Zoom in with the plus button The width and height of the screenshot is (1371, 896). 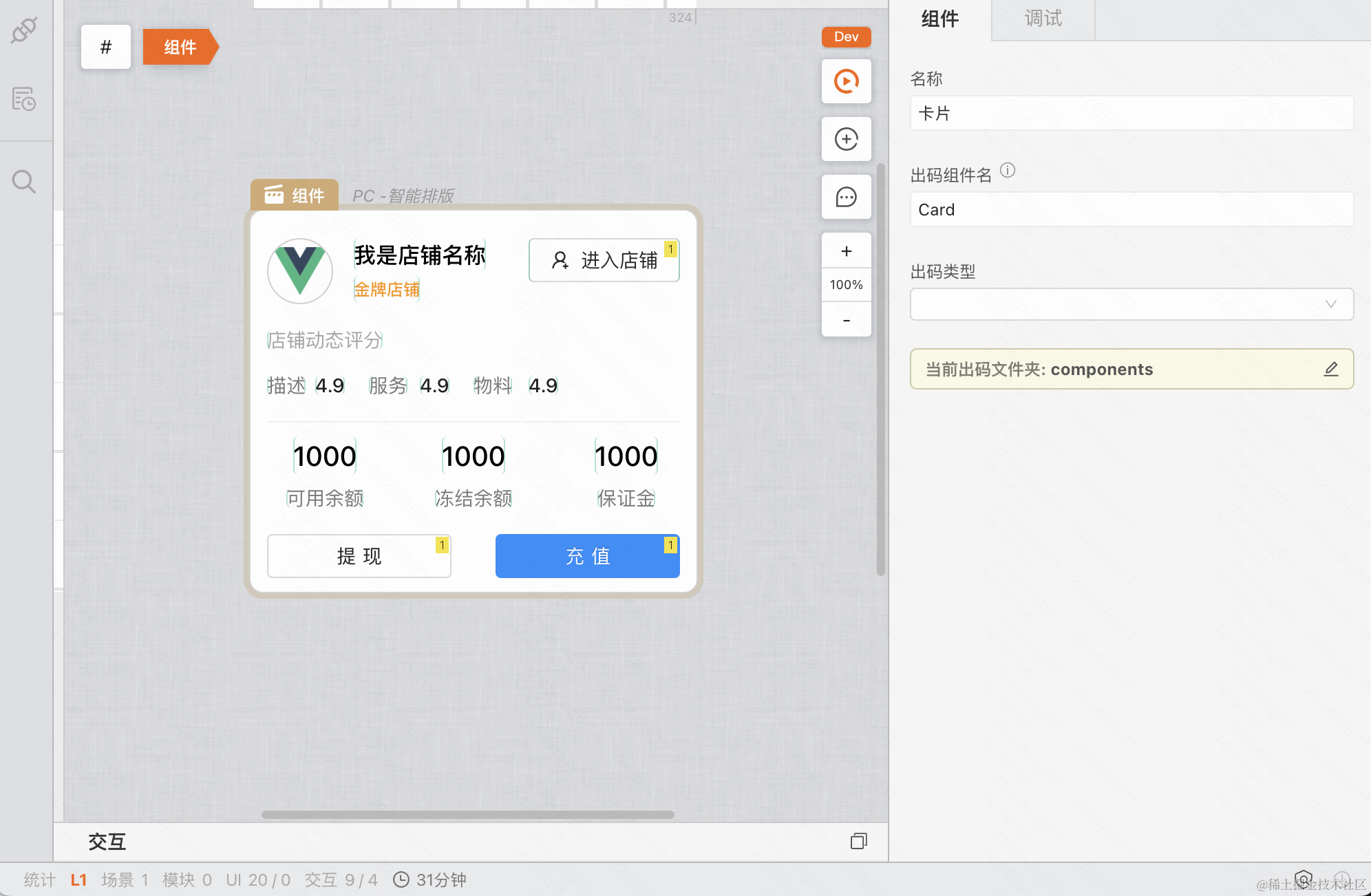pos(846,251)
